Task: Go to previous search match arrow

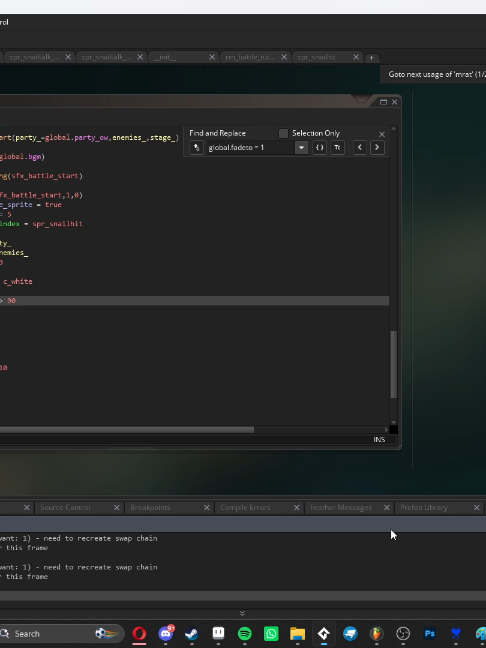Action: (x=360, y=148)
